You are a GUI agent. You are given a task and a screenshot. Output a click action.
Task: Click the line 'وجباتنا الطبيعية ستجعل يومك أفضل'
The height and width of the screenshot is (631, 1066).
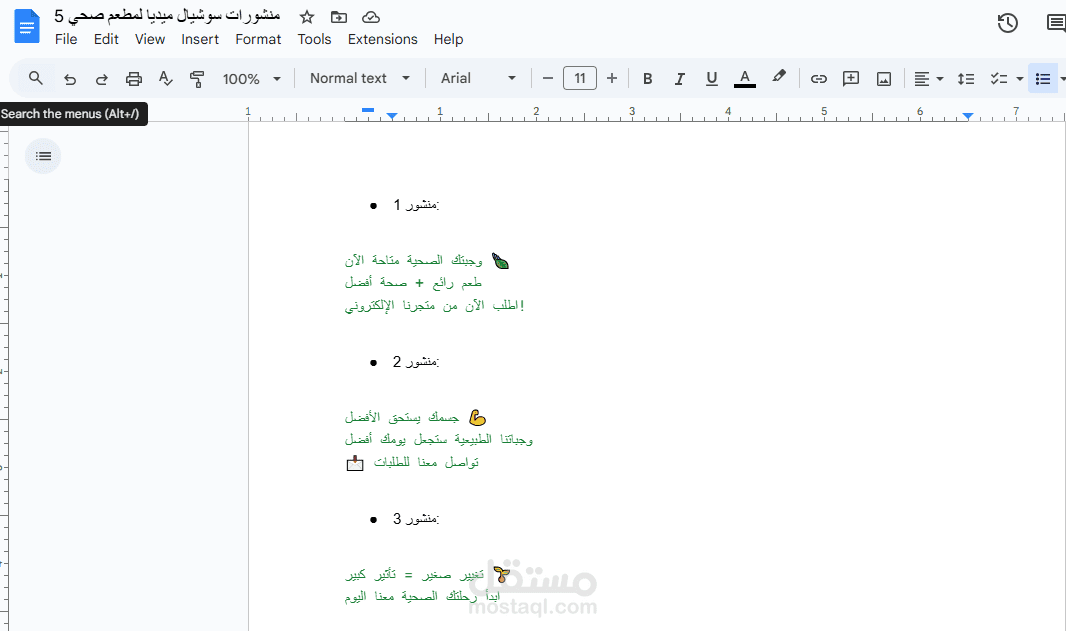pos(439,439)
